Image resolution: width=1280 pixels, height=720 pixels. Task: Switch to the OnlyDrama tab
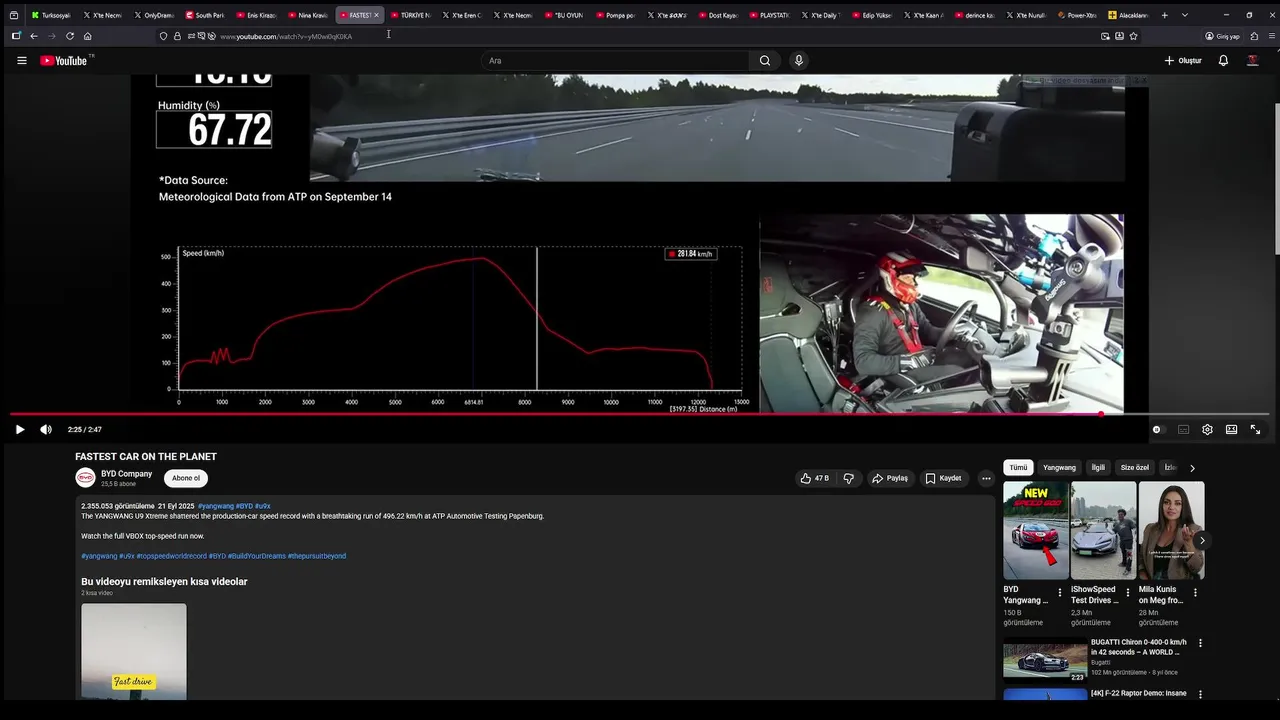[x=153, y=15]
